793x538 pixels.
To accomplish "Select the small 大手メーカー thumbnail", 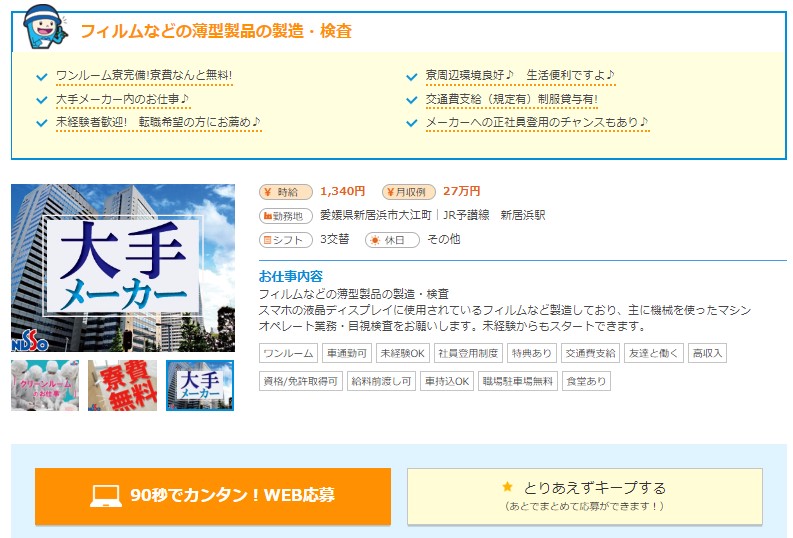I will (x=200, y=385).
